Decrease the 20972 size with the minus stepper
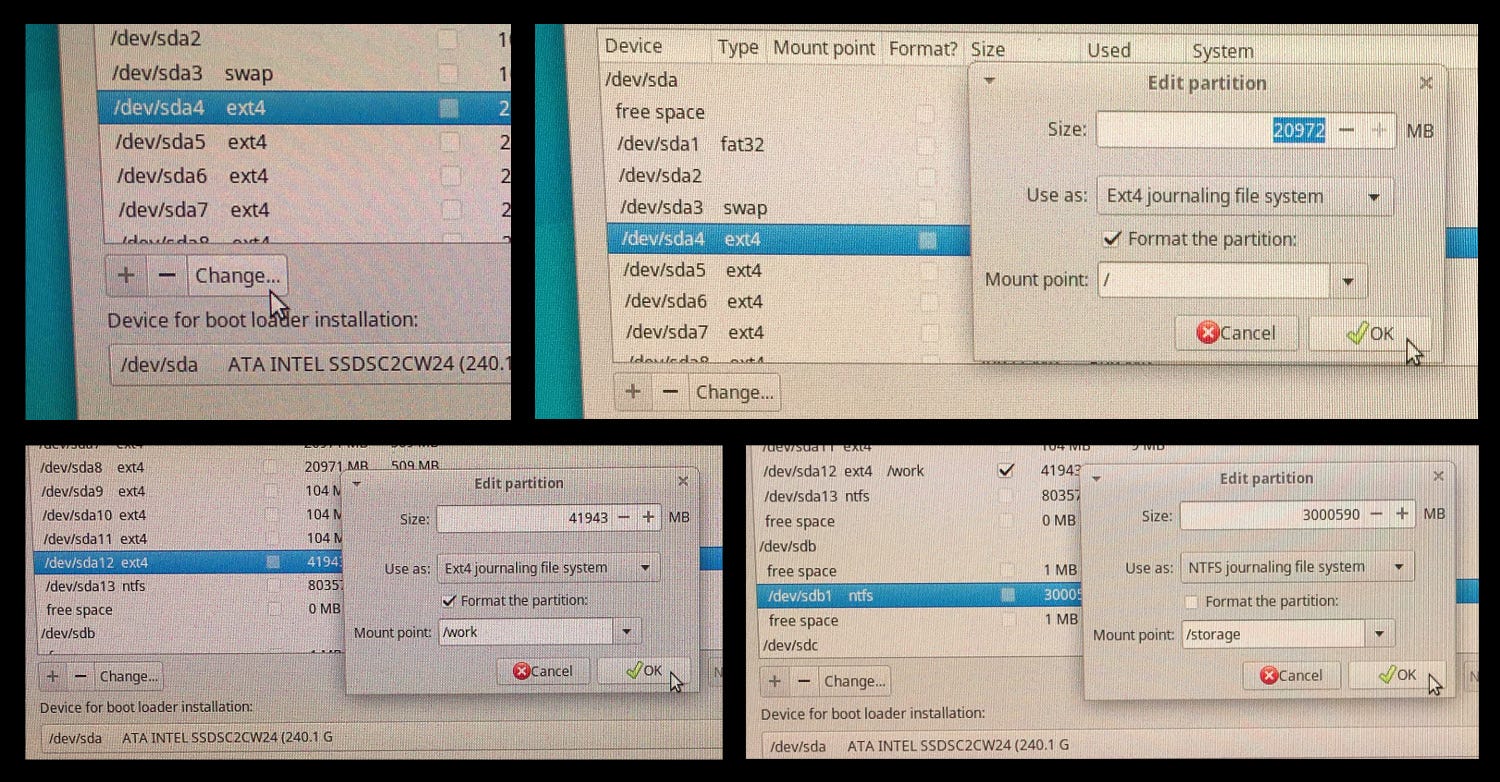Viewport: 1500px width, 782px height. pyautogui.click(x=1347, y=130)
